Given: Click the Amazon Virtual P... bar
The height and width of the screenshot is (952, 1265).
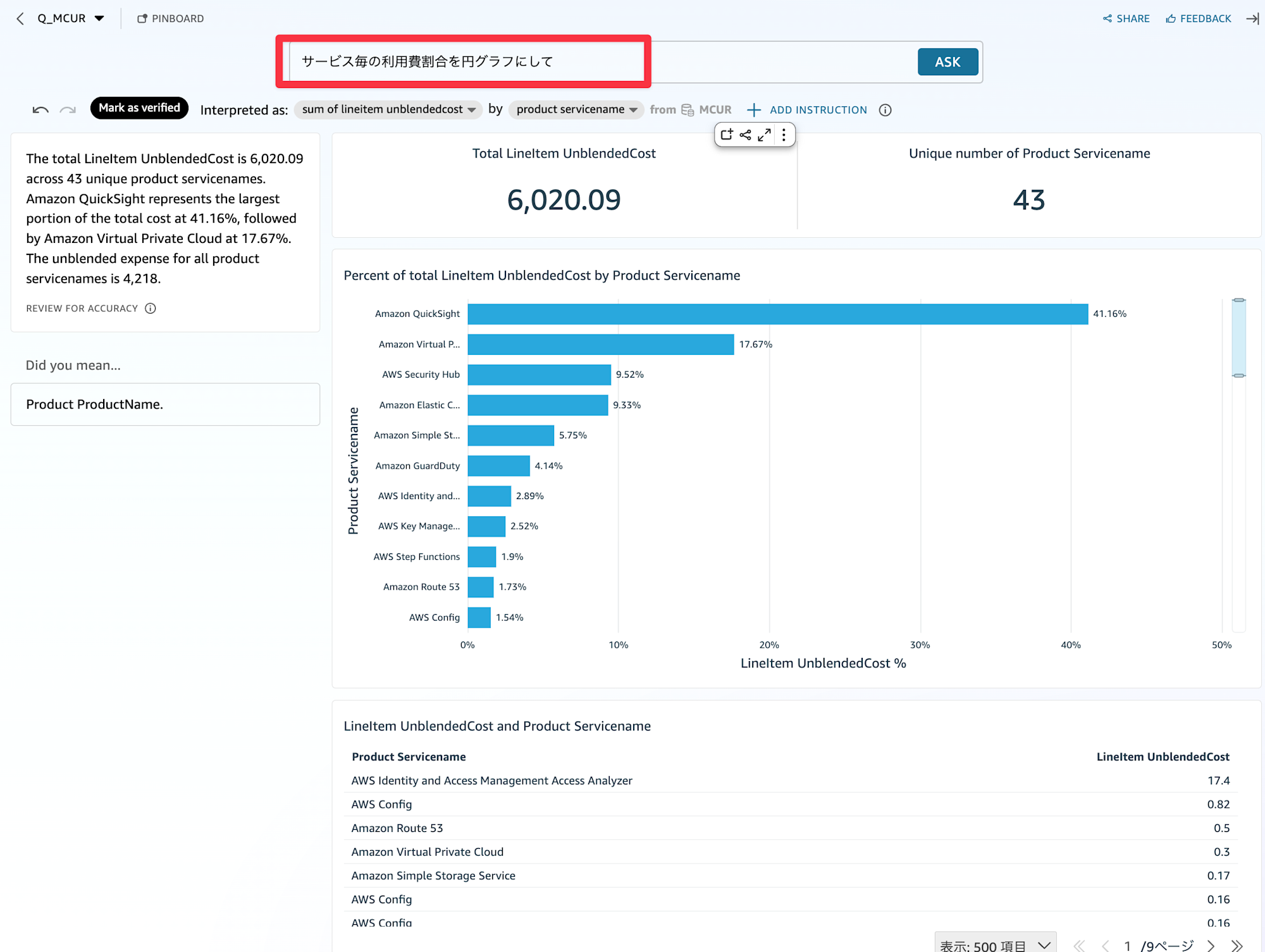Looking at the screenshot, I should pyautogui.click(x=601, y=344).
